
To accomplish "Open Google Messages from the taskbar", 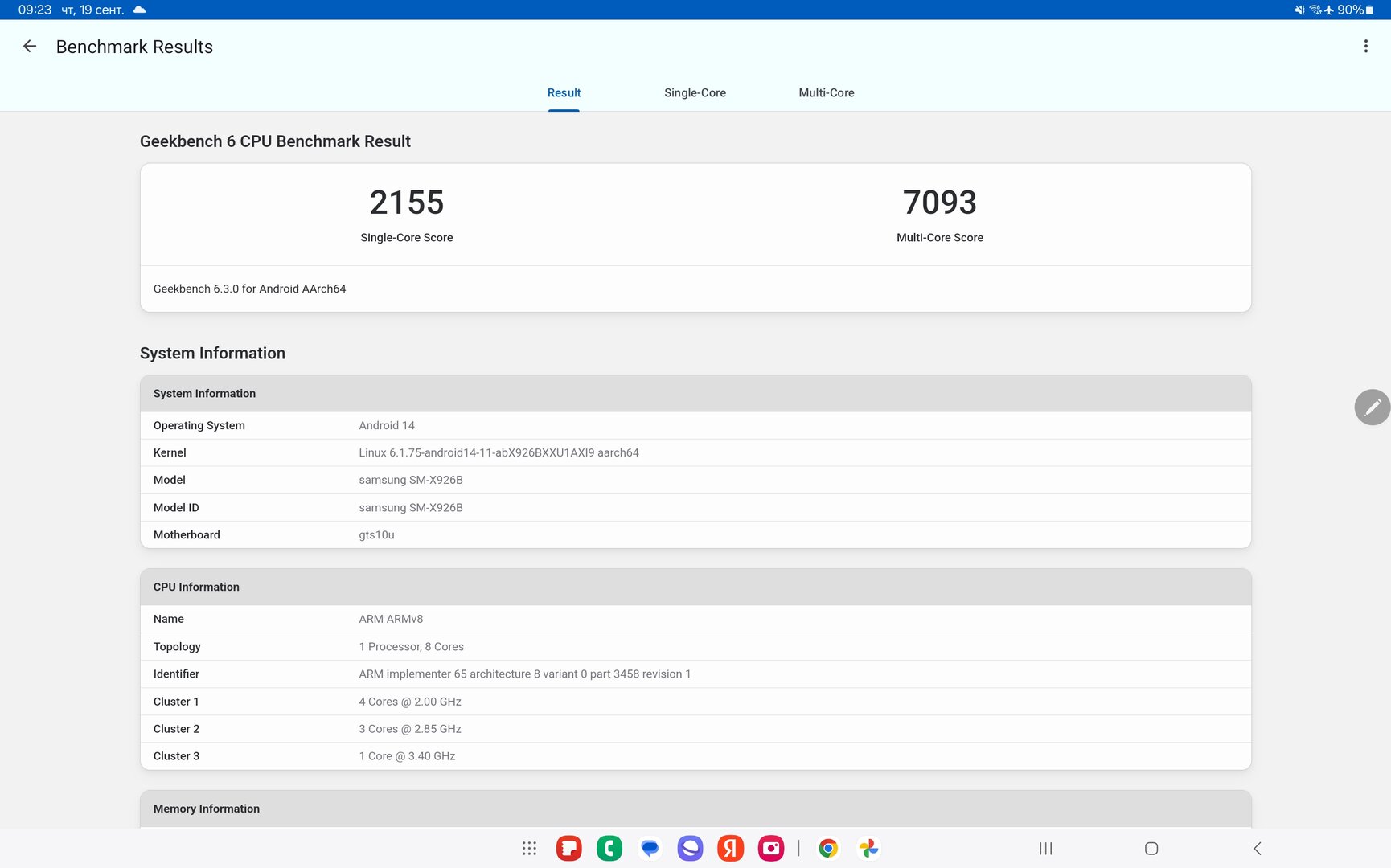I will [x=650, y=849].
